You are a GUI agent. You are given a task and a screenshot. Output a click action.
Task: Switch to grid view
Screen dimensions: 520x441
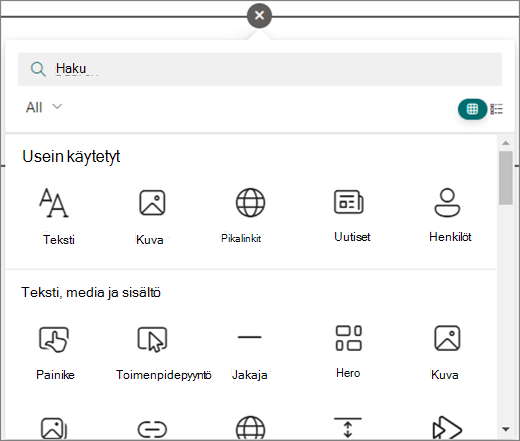[x=472, y=109]
